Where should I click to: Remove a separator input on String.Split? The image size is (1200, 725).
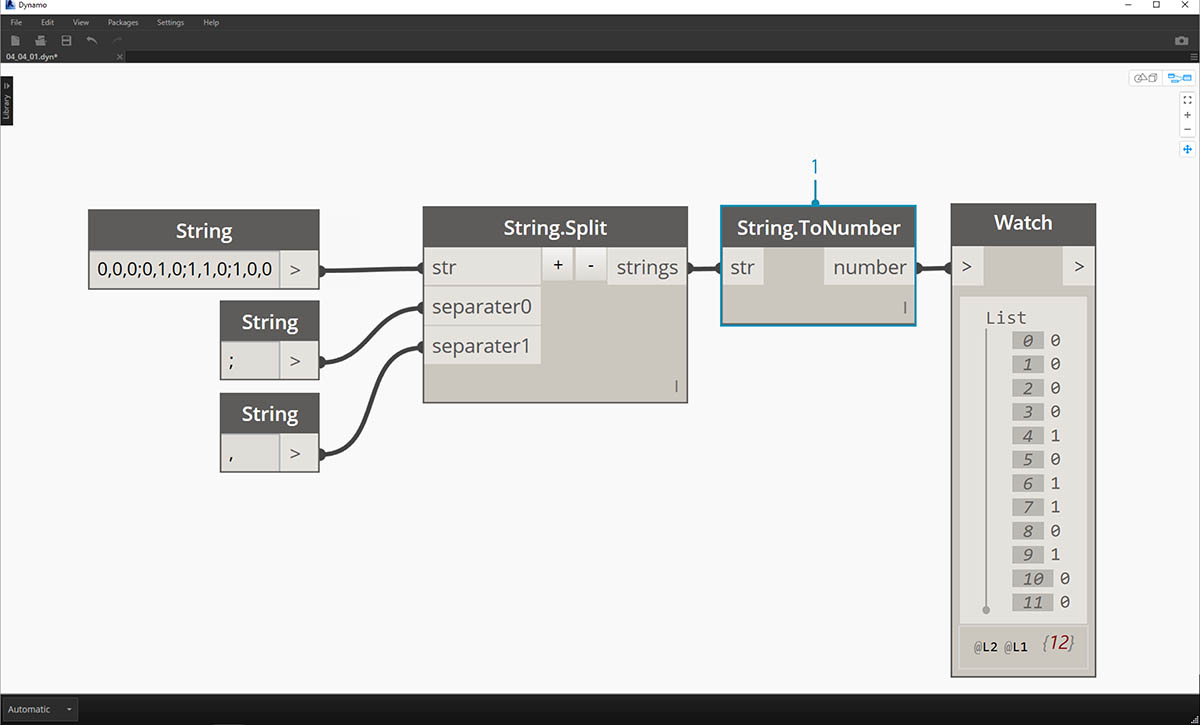(x=590, y=267)
